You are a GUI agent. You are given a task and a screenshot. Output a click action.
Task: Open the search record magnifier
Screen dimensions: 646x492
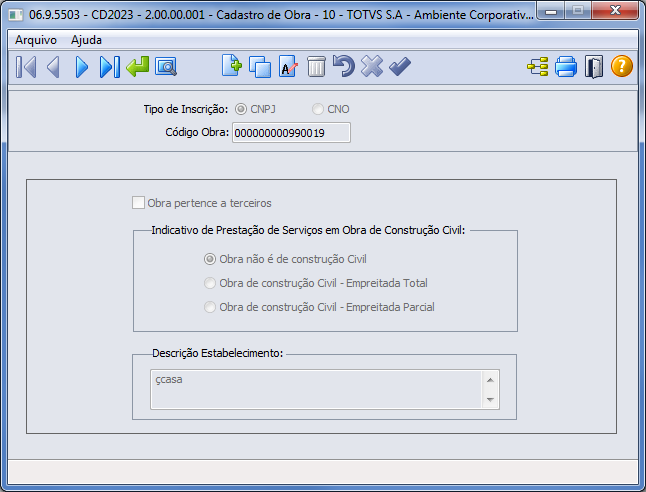pyautogui.click(x=166, y=67)
